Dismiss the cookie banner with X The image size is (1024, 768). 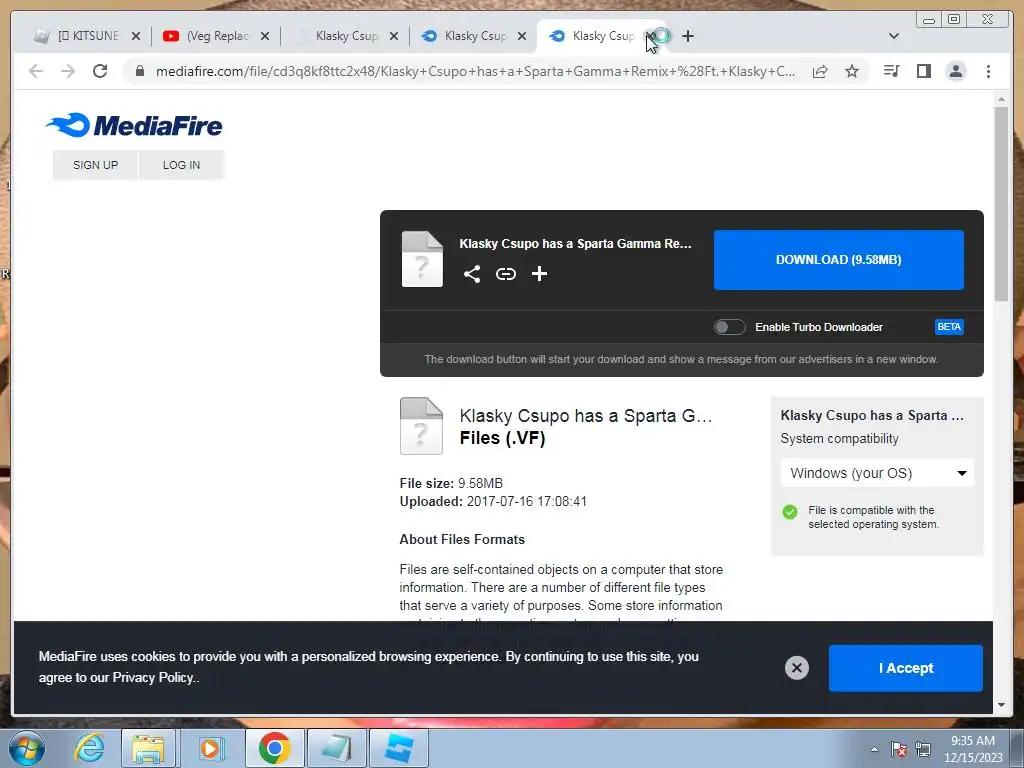coord(797,667)
